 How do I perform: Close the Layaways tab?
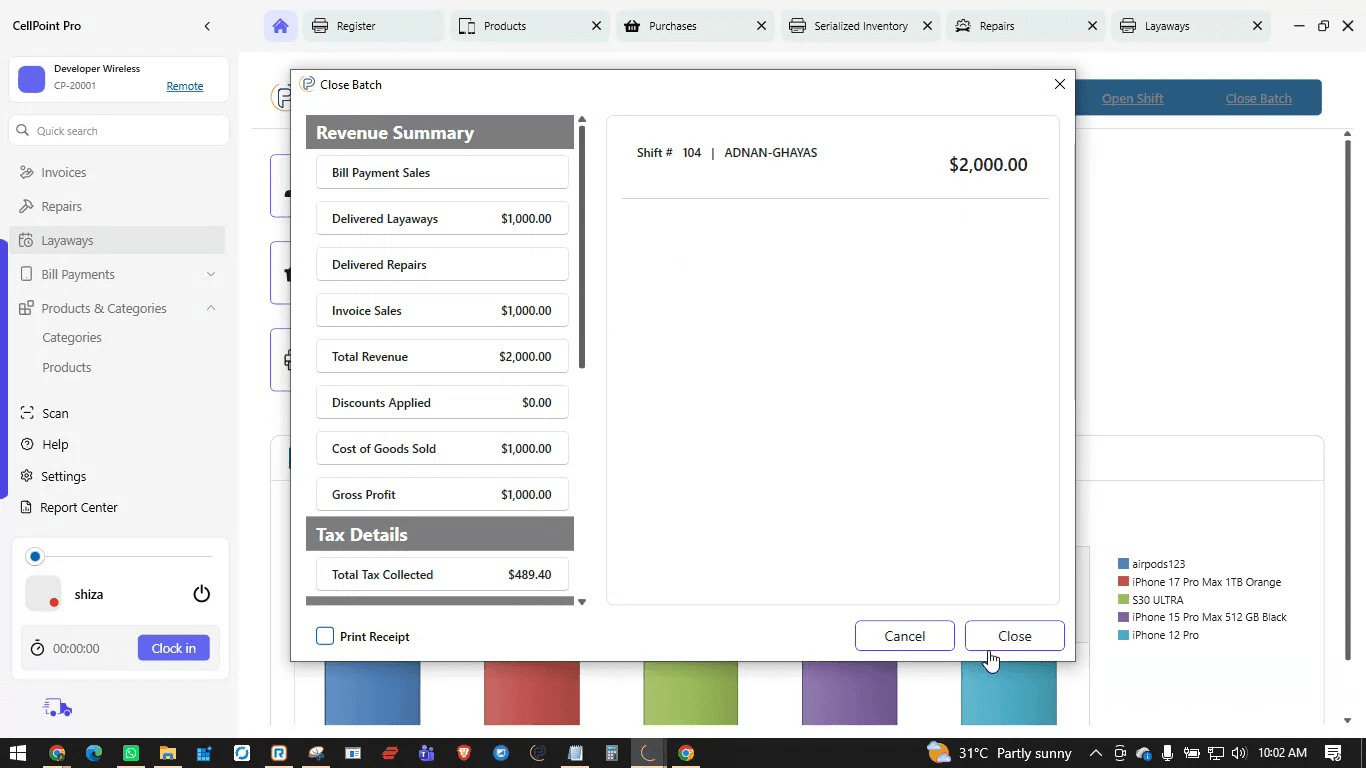(1257, 26)
